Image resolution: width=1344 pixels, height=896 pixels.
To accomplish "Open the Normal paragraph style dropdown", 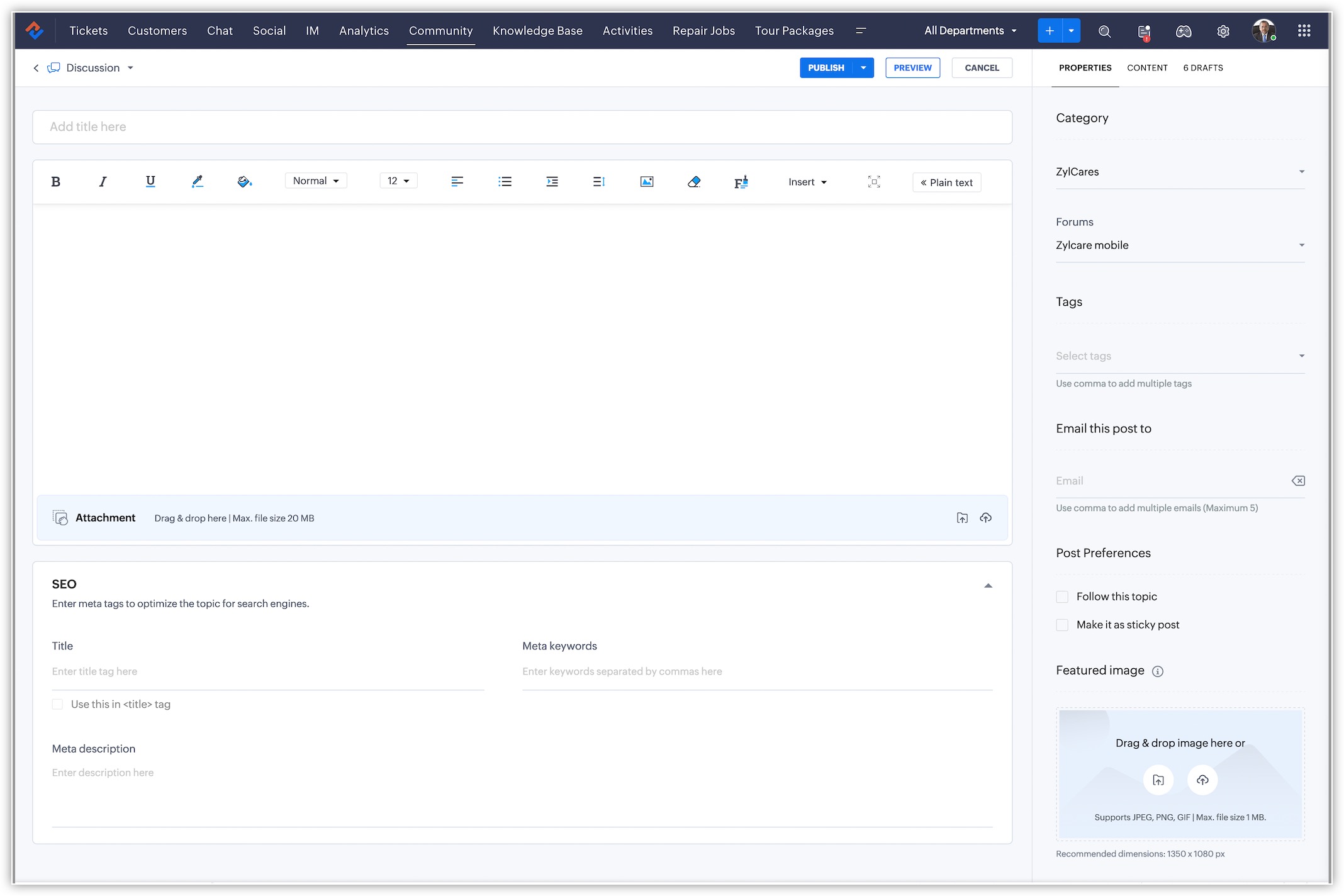I will [316, 181].
